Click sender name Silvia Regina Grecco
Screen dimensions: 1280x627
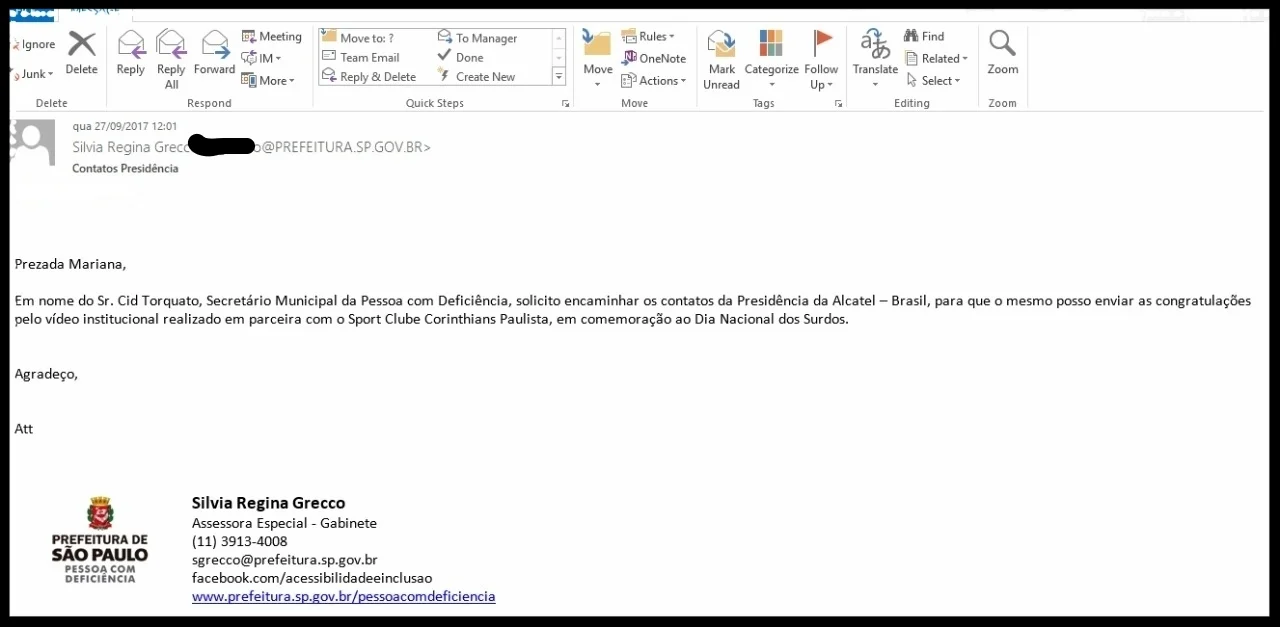(x=130, y=147)
